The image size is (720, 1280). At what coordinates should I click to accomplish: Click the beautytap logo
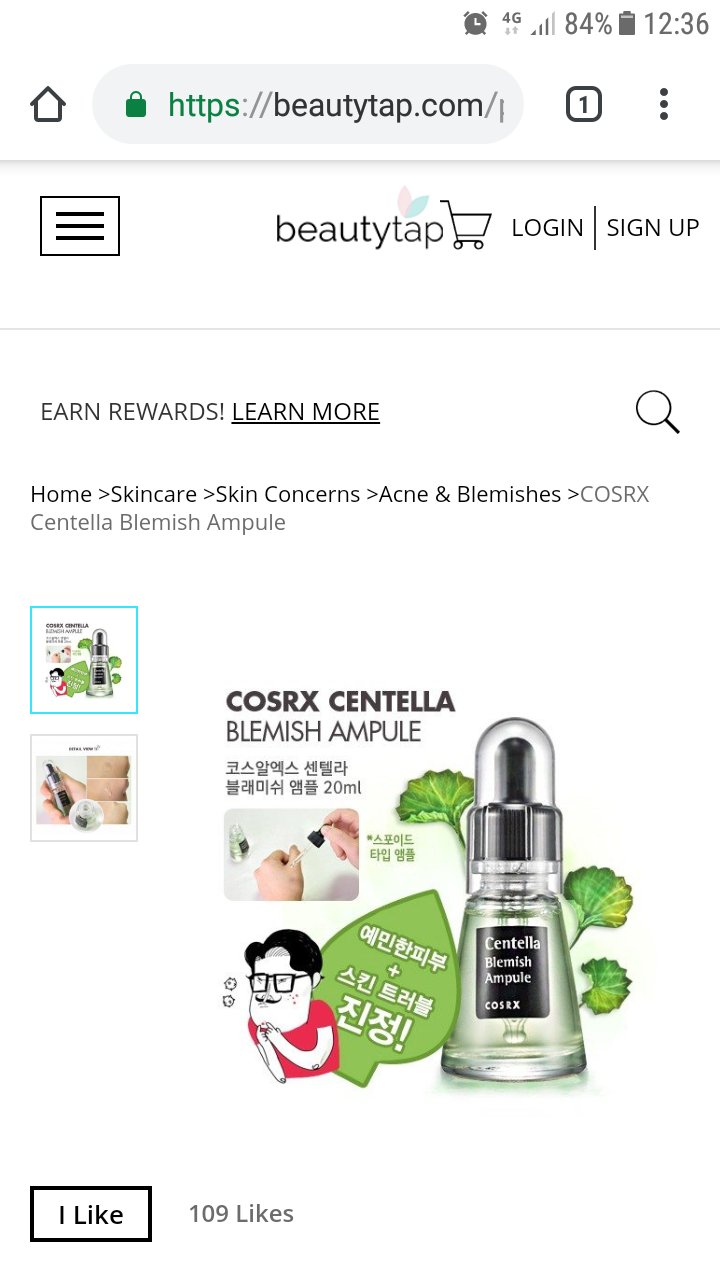tap(358, 222)
